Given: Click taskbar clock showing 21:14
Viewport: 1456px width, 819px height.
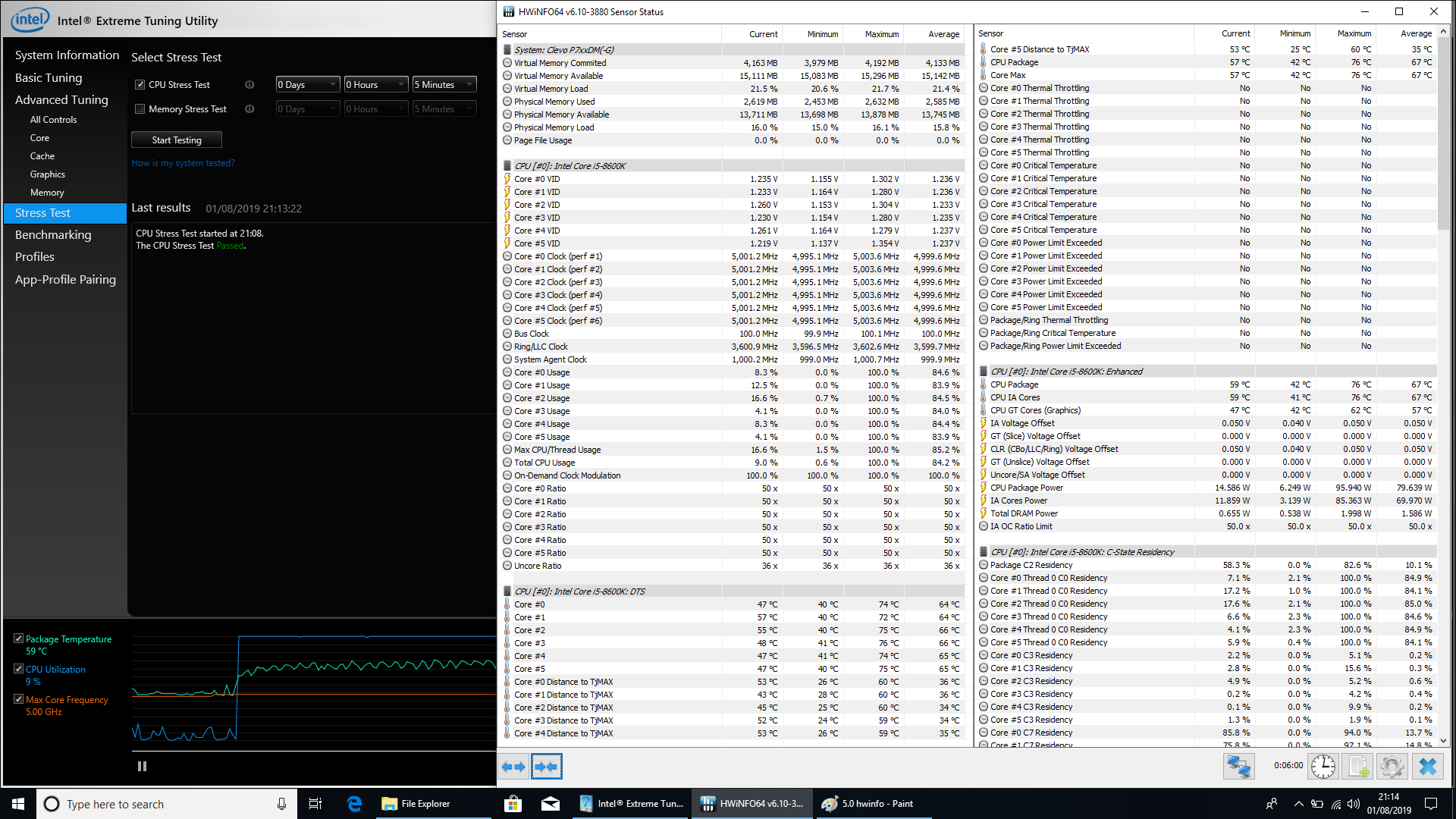Looking at the screenshot, I should click(1389, 804).
